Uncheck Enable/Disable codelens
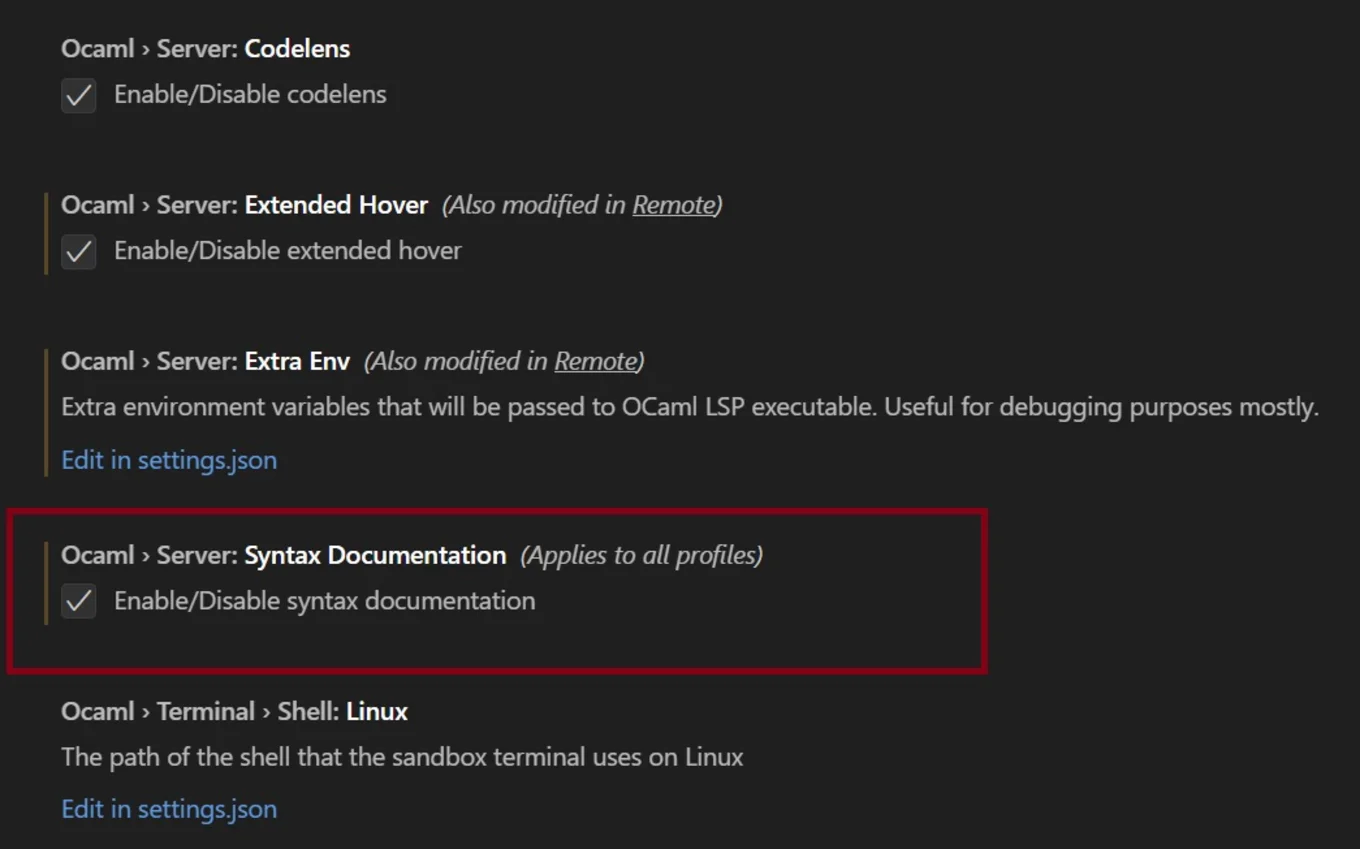 click(x=78, y=95)
